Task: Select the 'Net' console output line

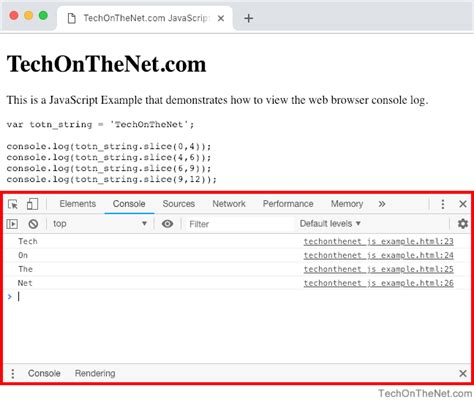Action: 25,283
